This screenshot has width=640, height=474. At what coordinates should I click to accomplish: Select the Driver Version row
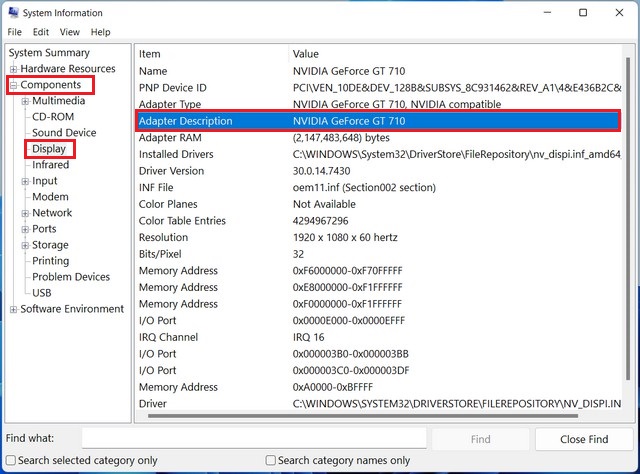[x=378, y=171]
